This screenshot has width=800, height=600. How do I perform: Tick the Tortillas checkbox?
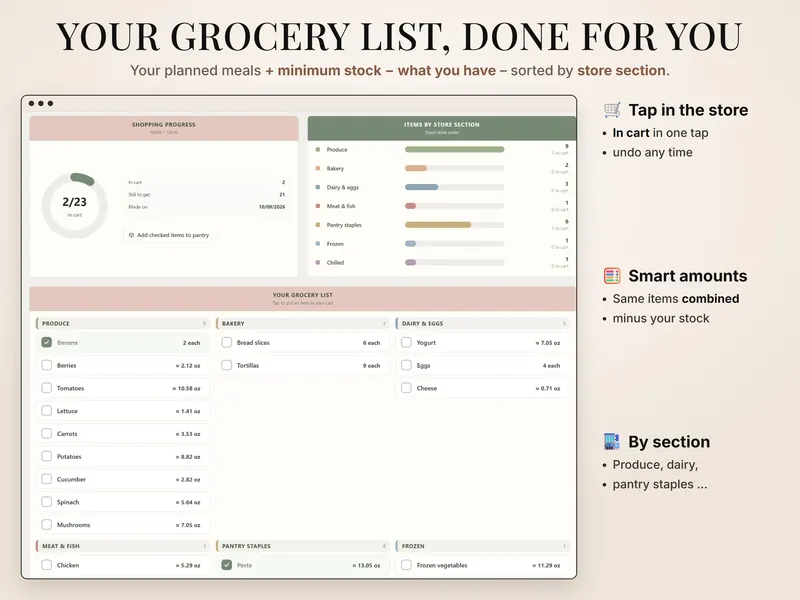227,365
